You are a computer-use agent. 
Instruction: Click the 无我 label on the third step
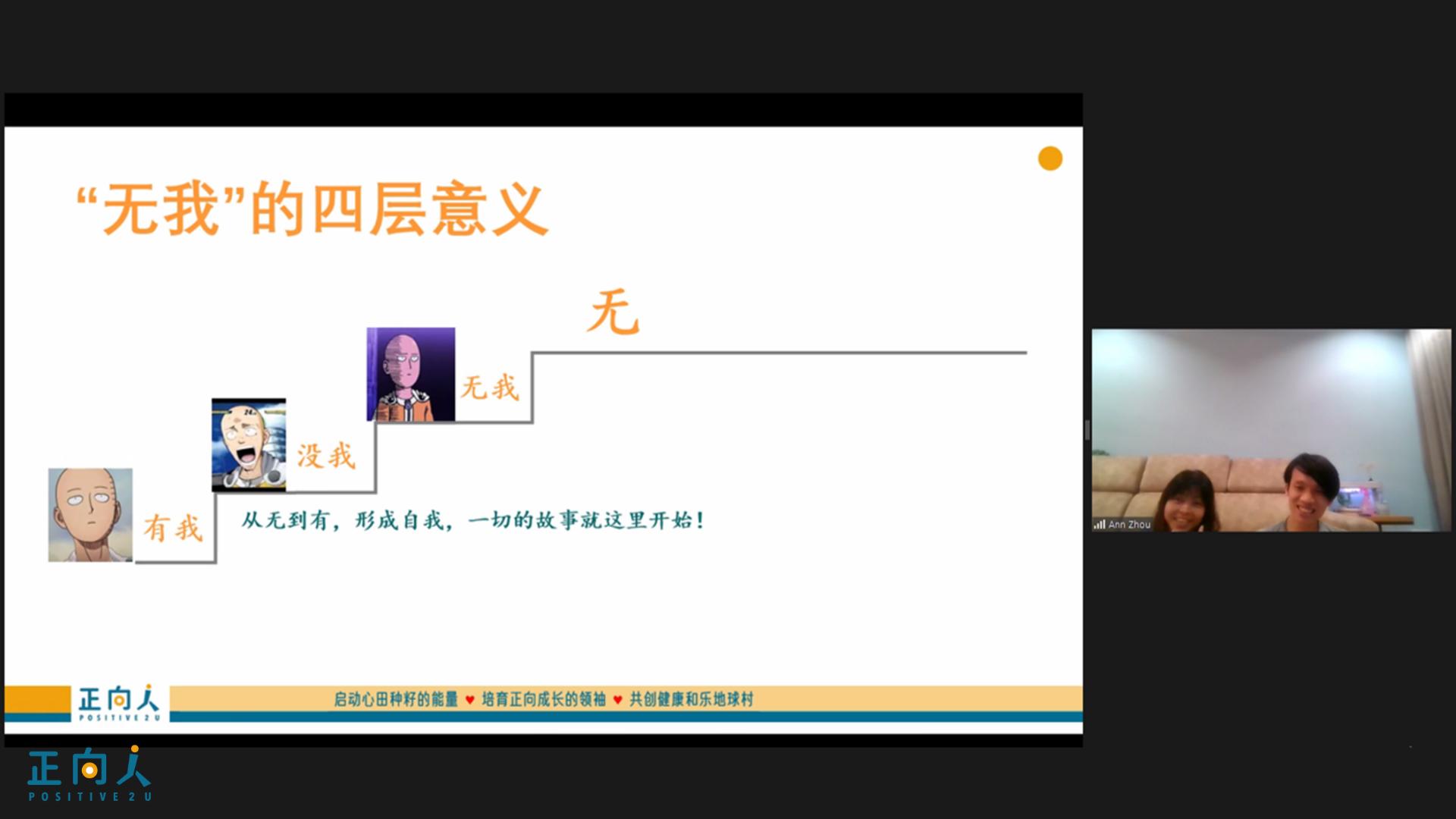[x=490, y=388]
